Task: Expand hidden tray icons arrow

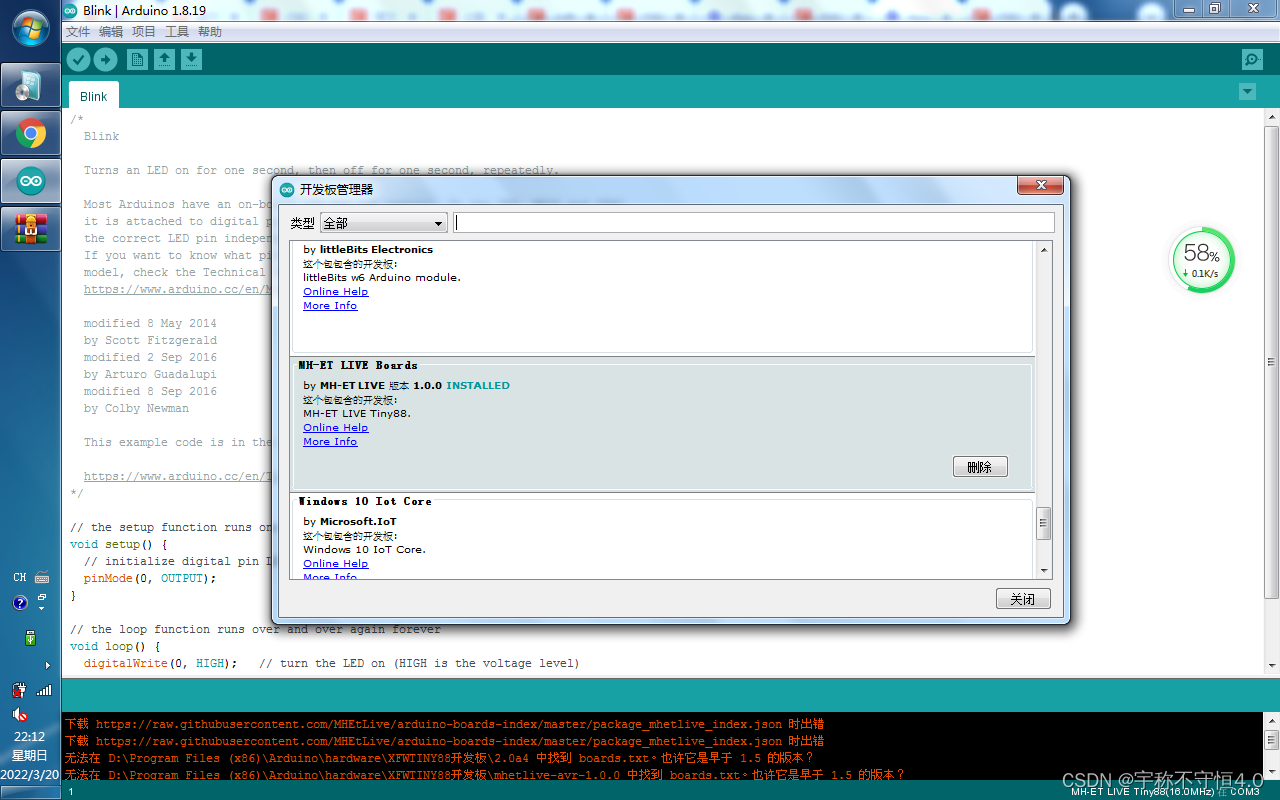Action: (48, 665)
